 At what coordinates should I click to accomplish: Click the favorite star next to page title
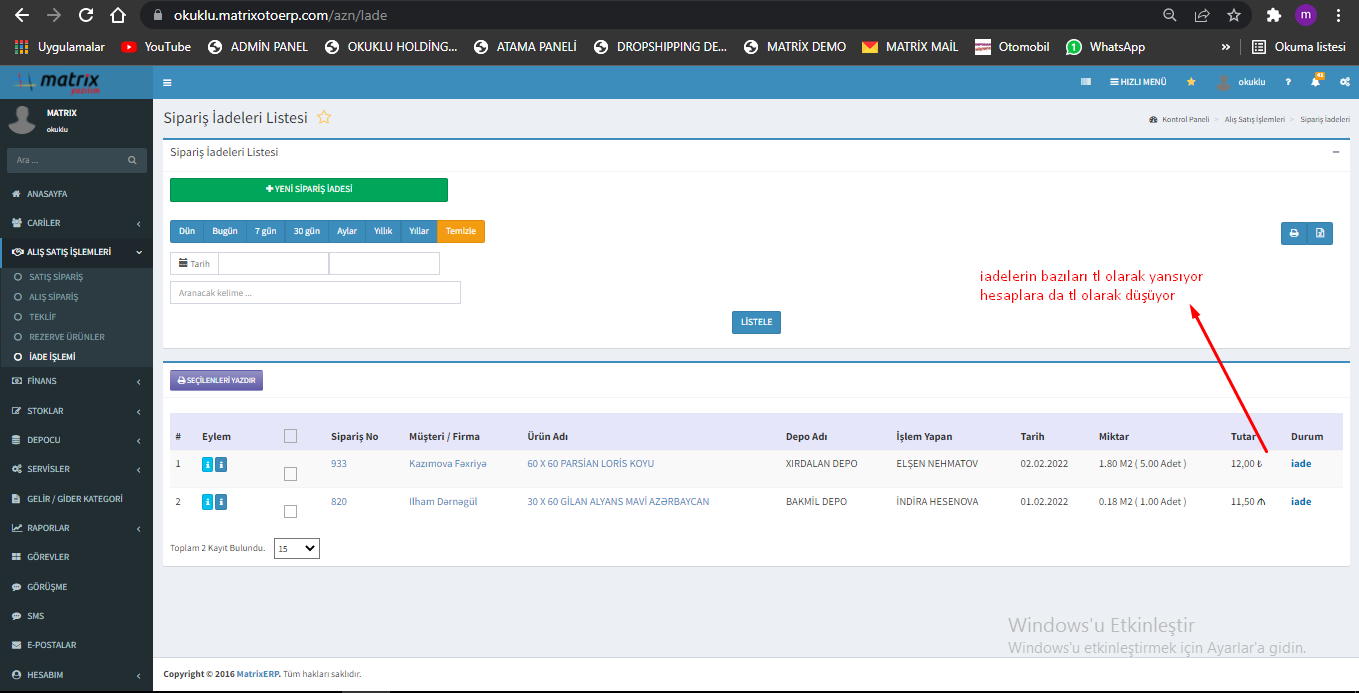click(x=324, y=118)
